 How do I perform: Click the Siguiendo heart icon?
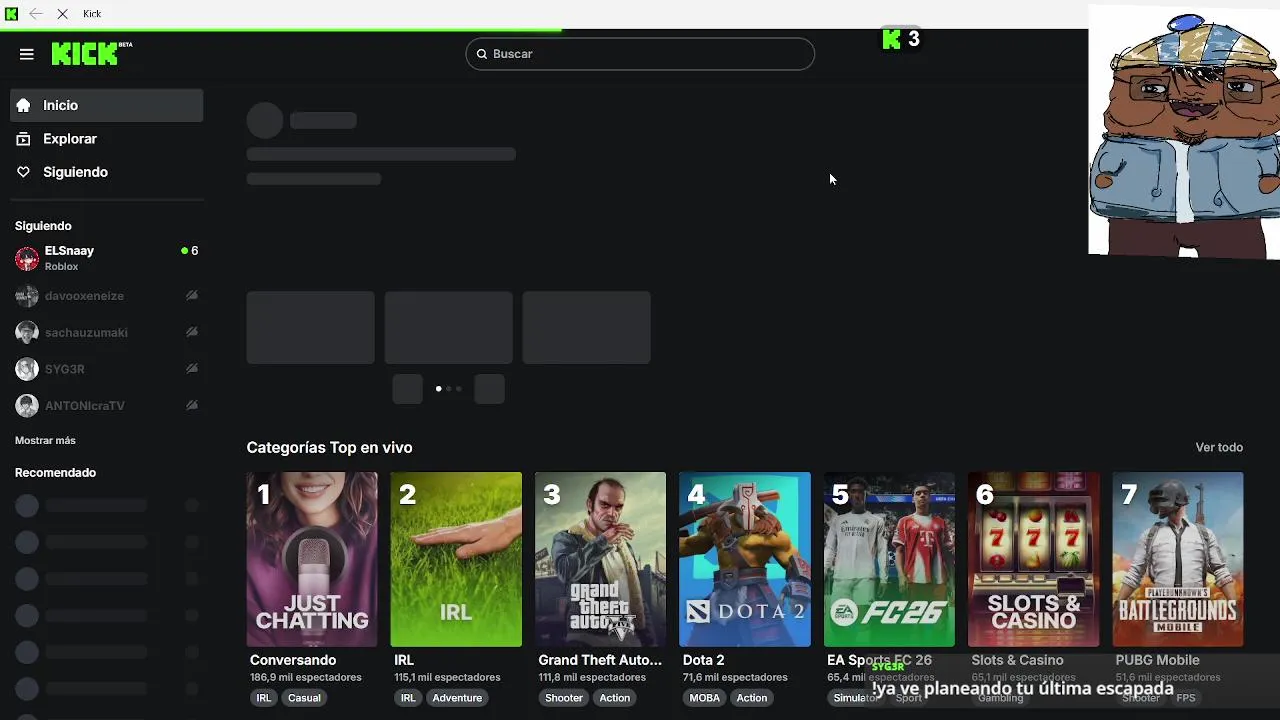pyautogui.click(x=23, y=172)
